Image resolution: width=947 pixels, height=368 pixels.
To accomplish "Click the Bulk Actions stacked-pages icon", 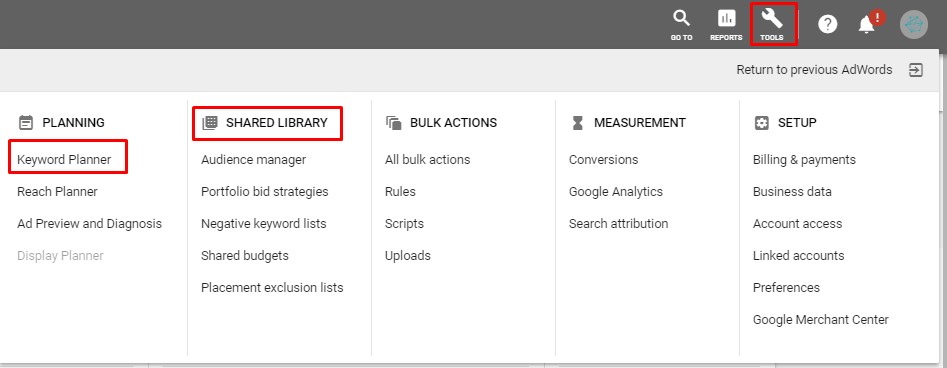I will pyautogui.click(x=394, y=123).
